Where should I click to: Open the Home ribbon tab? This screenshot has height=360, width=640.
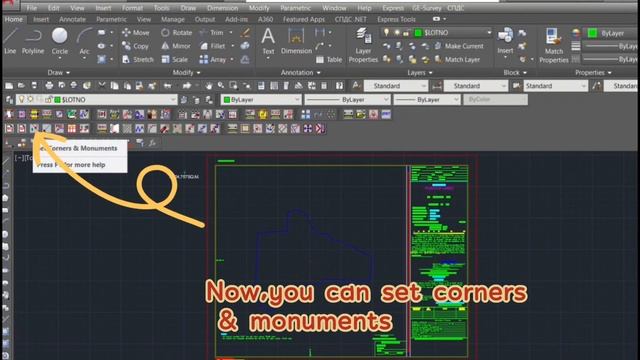[14, 19]
